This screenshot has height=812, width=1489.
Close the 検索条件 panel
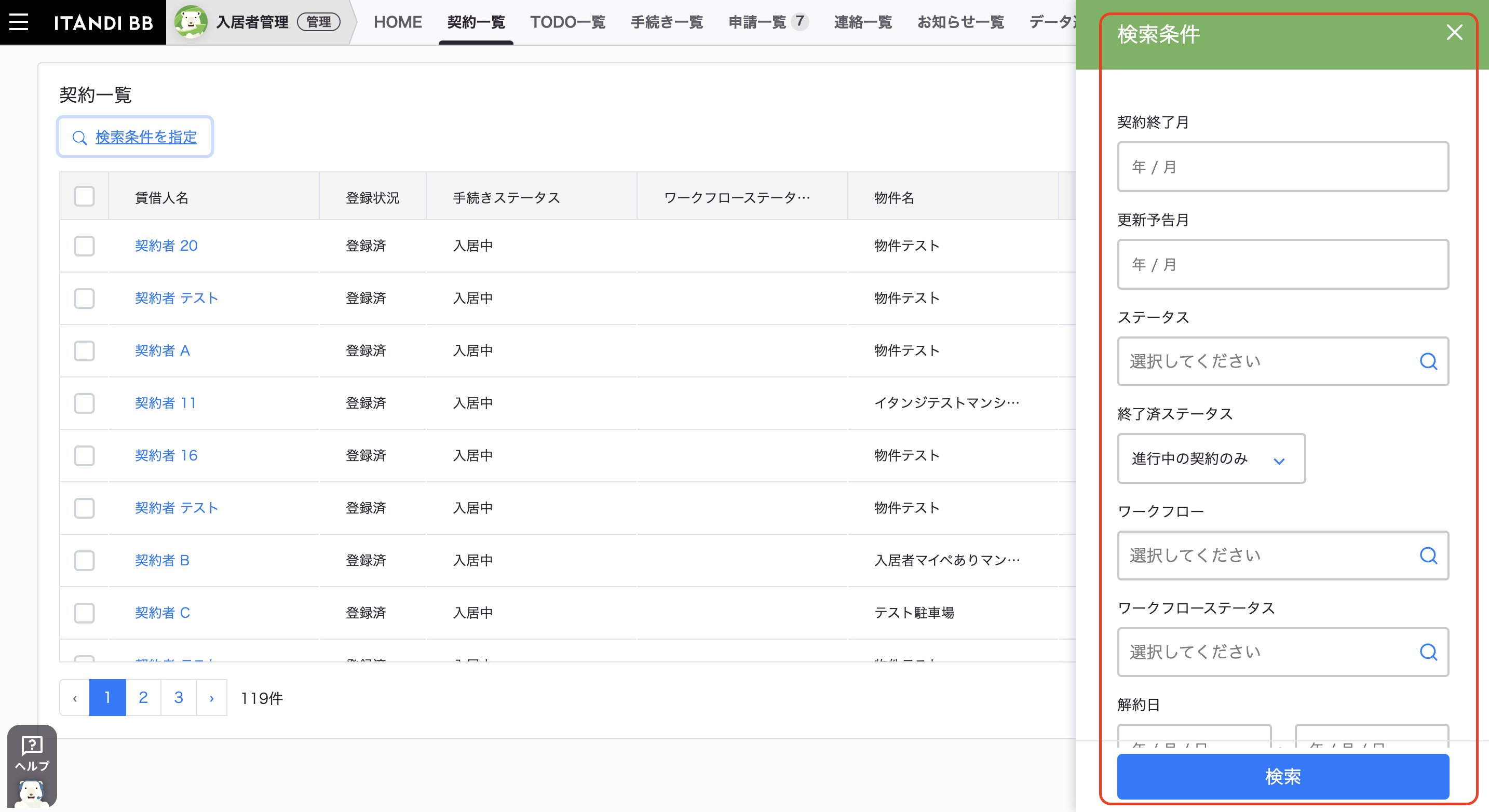click(x=1454, y=32)
